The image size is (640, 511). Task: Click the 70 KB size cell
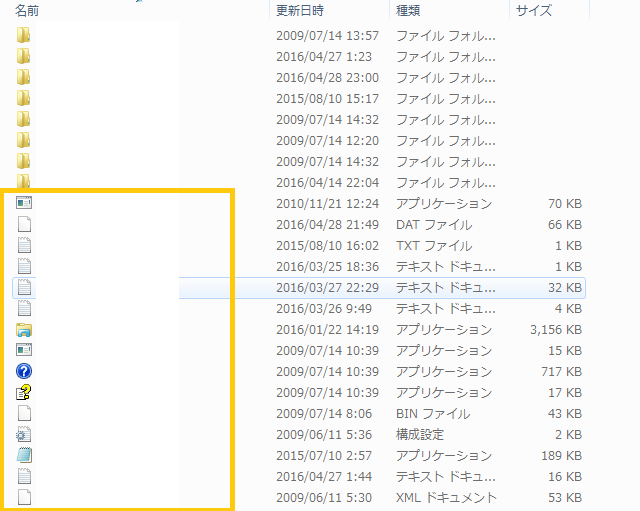click(x=565, y=204)
